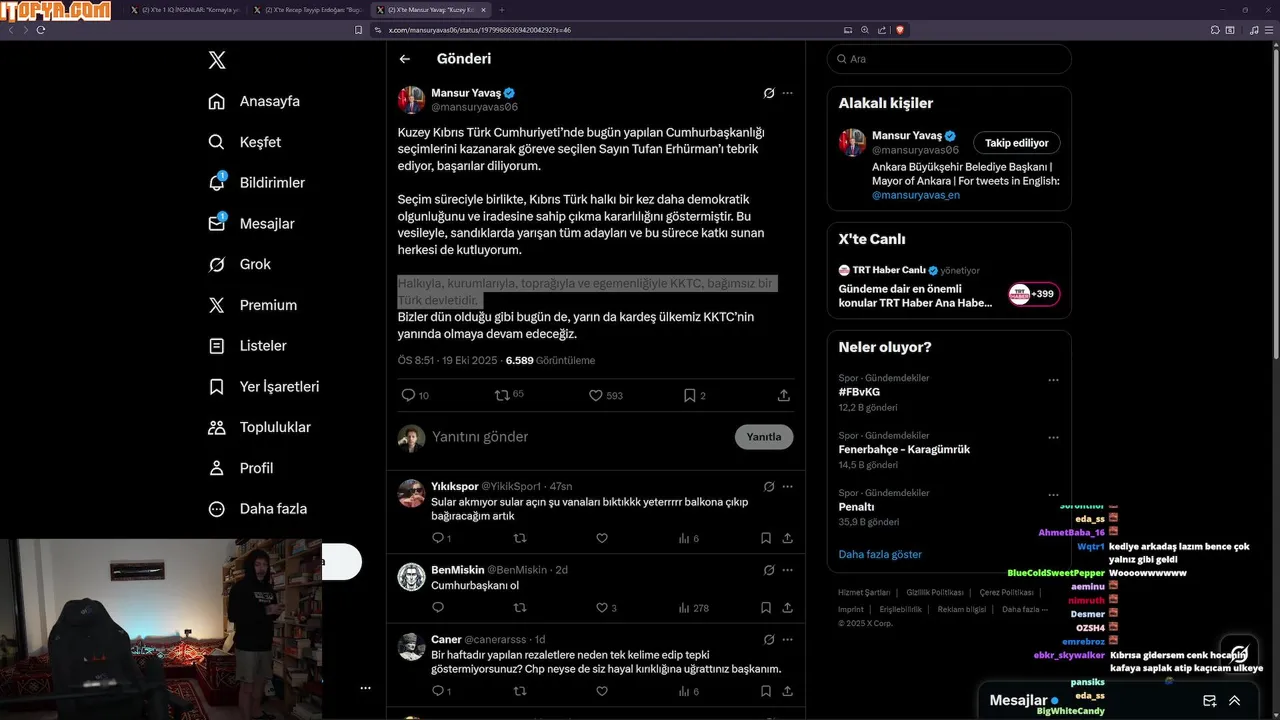The image size is (1280, 720).
Task: Open more options on Caner's reply
Action: (787, 639)
